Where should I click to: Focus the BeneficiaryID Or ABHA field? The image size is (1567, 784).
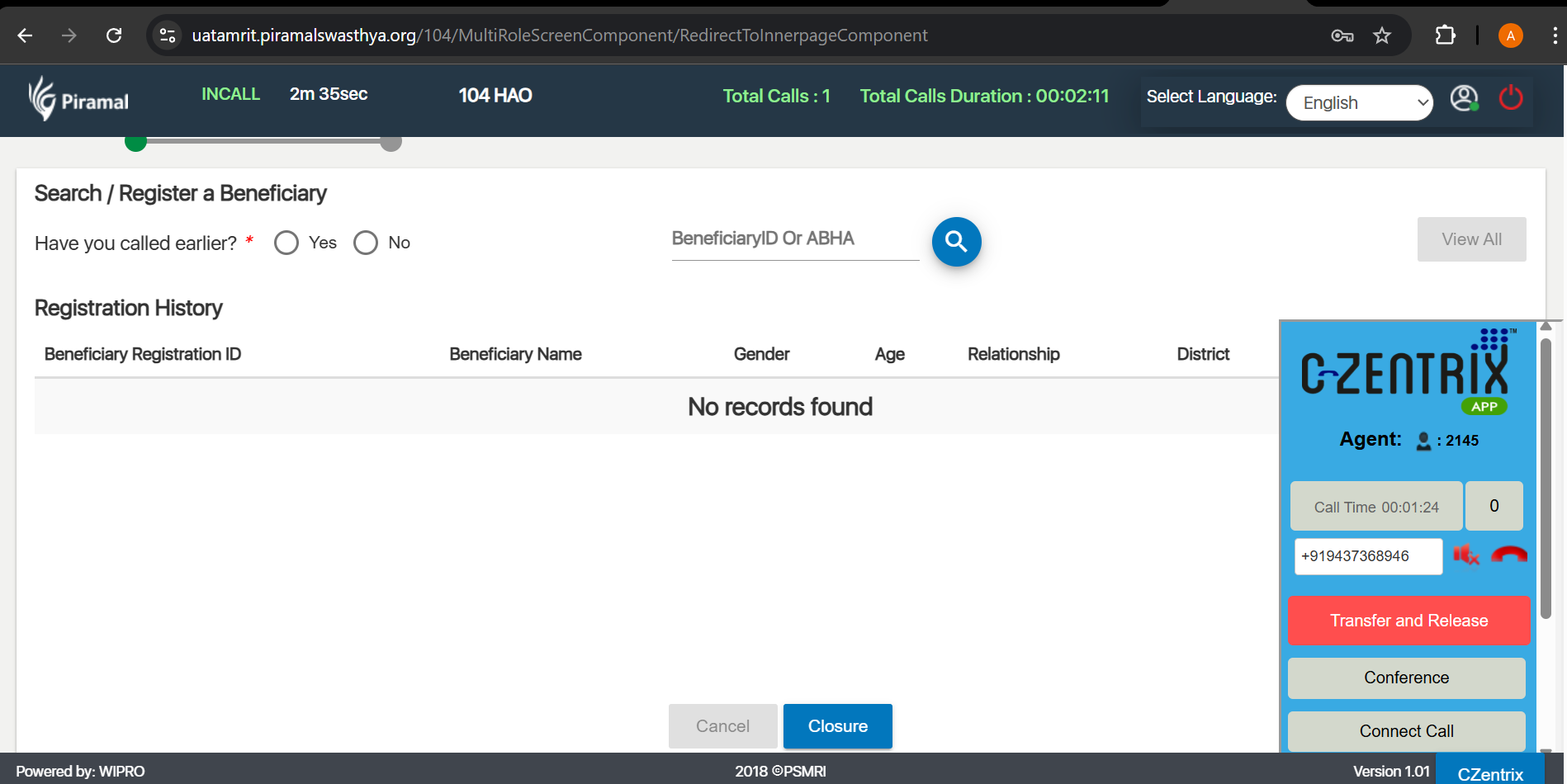(795, 239)
